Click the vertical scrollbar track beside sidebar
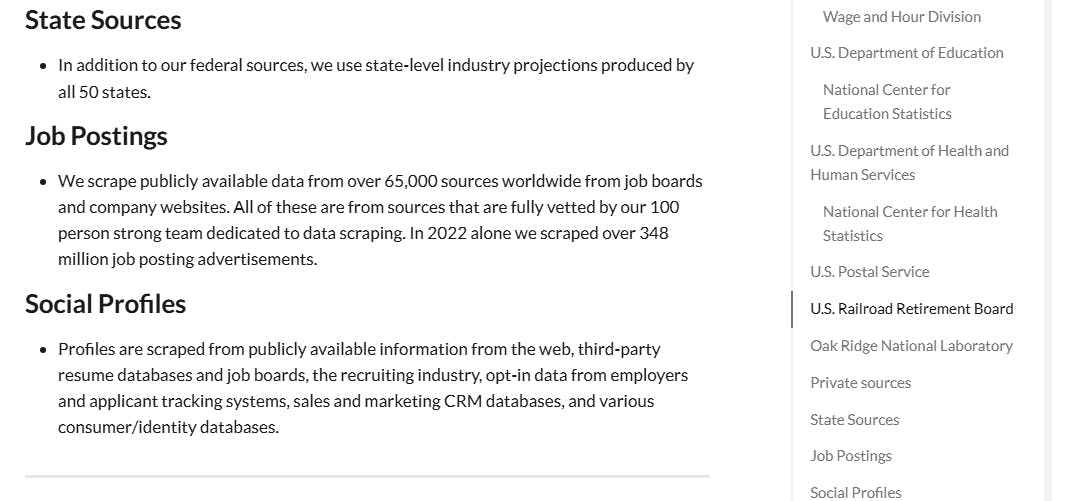Viewport: 1067px width, 501px height. (1047, 250)
